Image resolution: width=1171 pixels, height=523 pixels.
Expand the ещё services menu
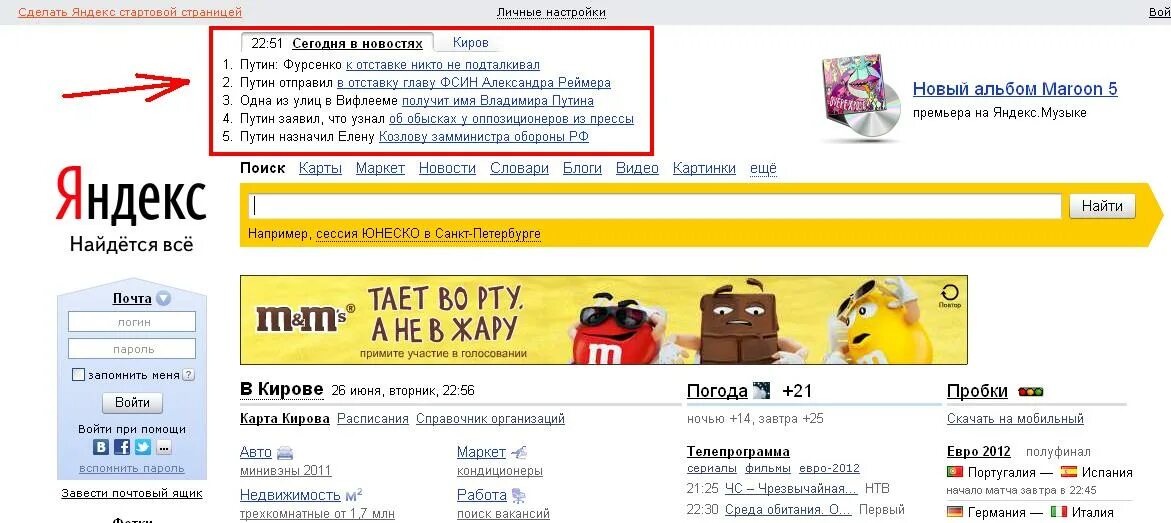[x=763, y=168]
